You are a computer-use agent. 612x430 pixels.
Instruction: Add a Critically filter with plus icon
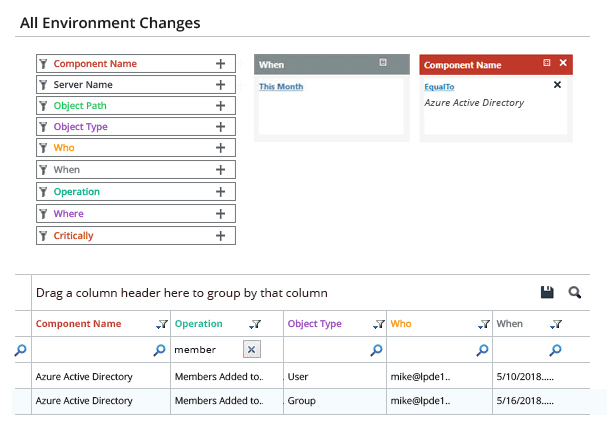pos(221,236)
